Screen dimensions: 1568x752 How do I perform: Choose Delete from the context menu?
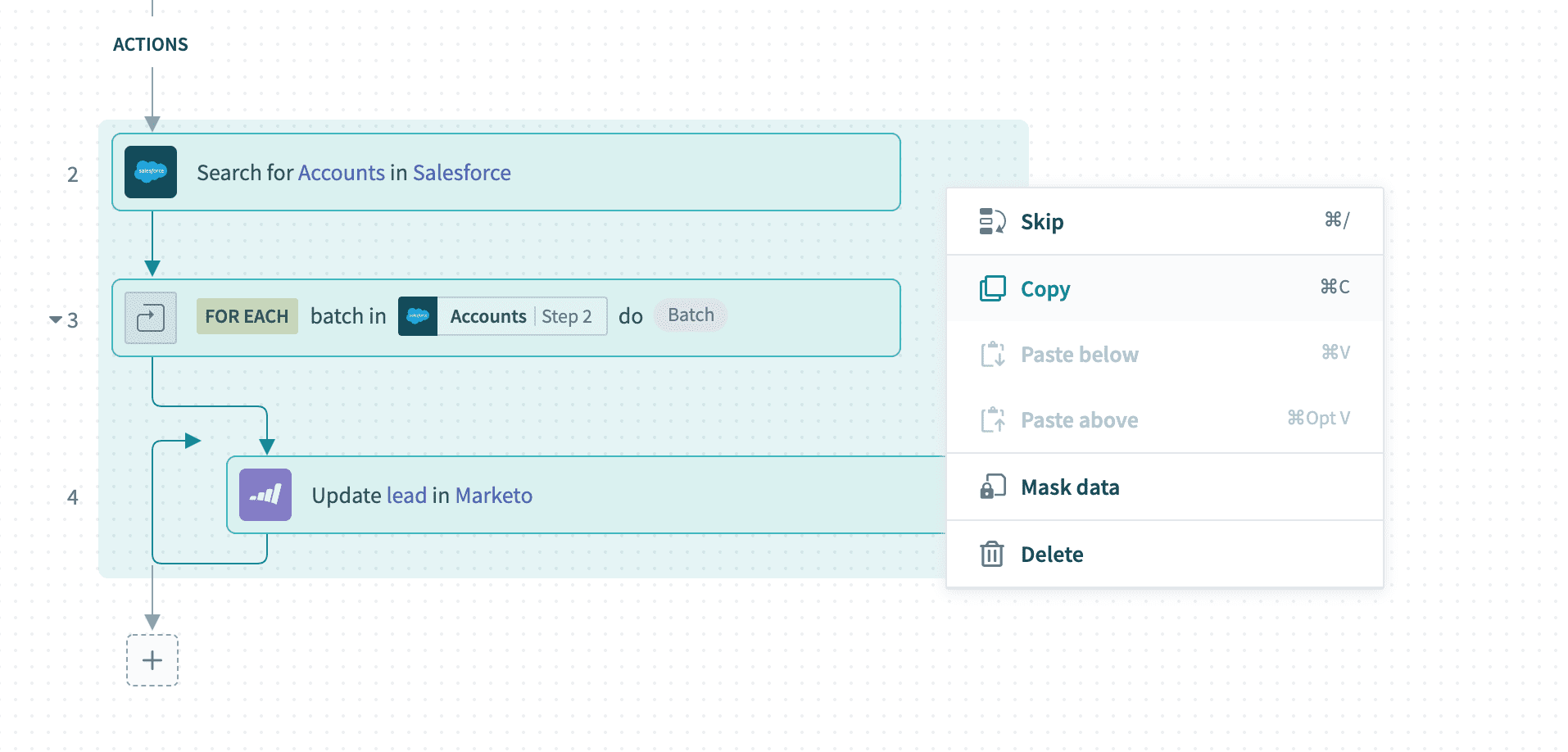click(x=1052, y=554)
